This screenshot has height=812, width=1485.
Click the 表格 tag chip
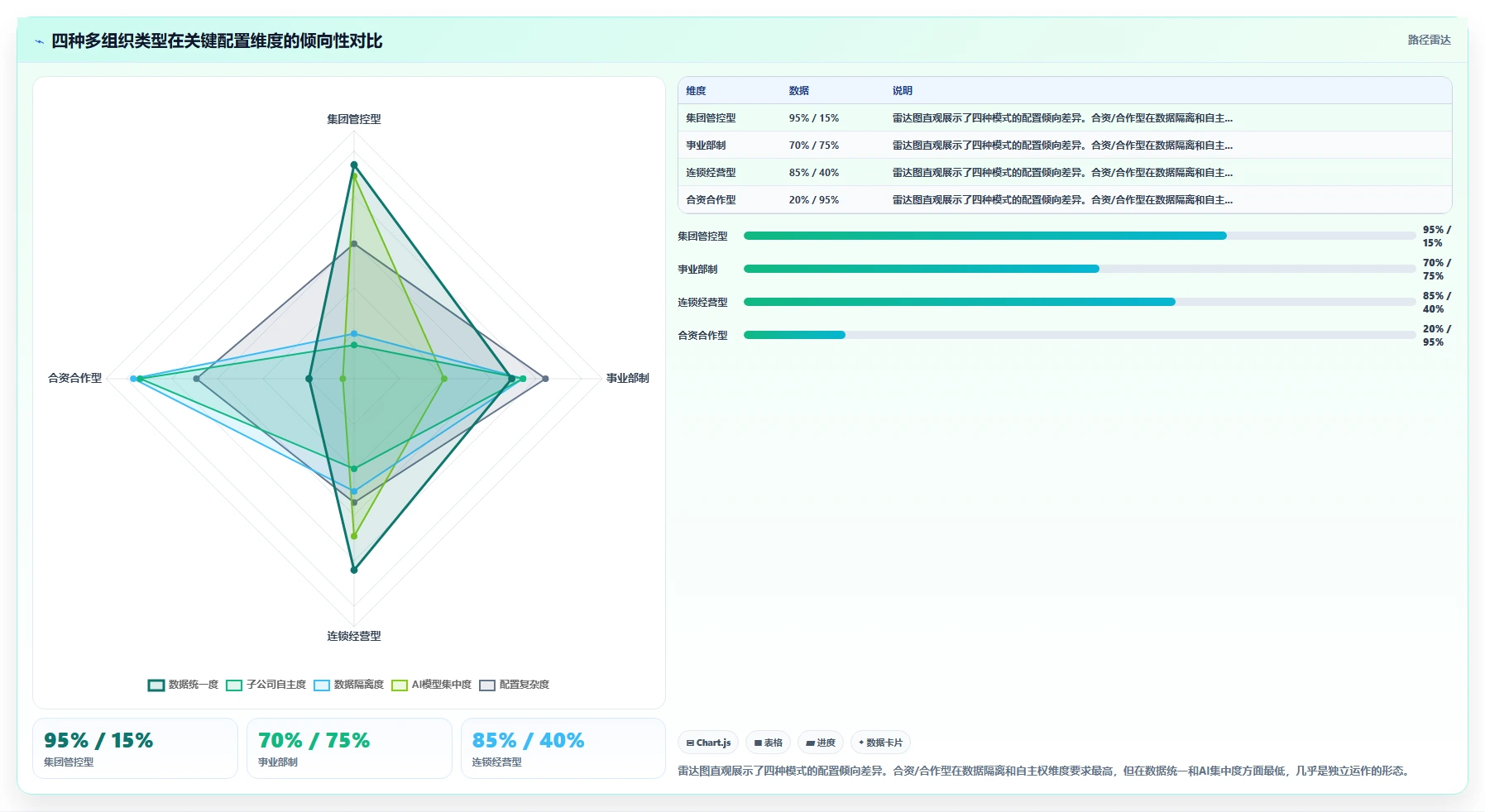tap(769, 743)
